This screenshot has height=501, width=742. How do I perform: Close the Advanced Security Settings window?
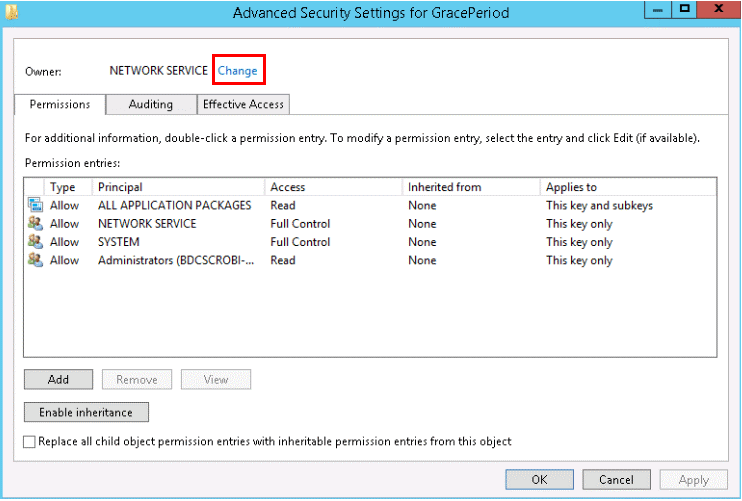718,9
